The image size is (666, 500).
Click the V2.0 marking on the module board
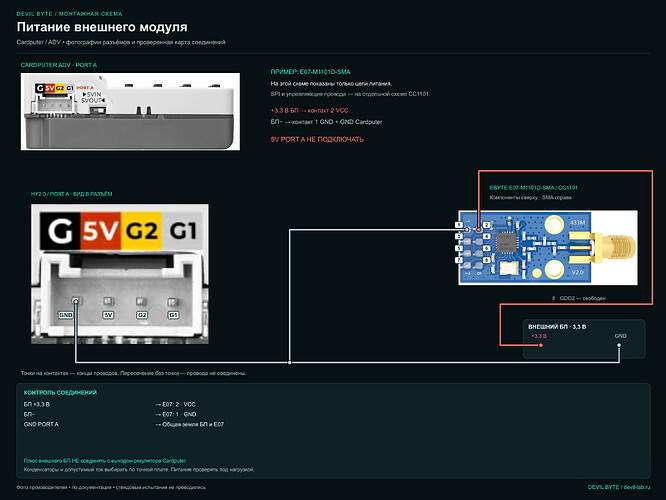pos(577,272)
